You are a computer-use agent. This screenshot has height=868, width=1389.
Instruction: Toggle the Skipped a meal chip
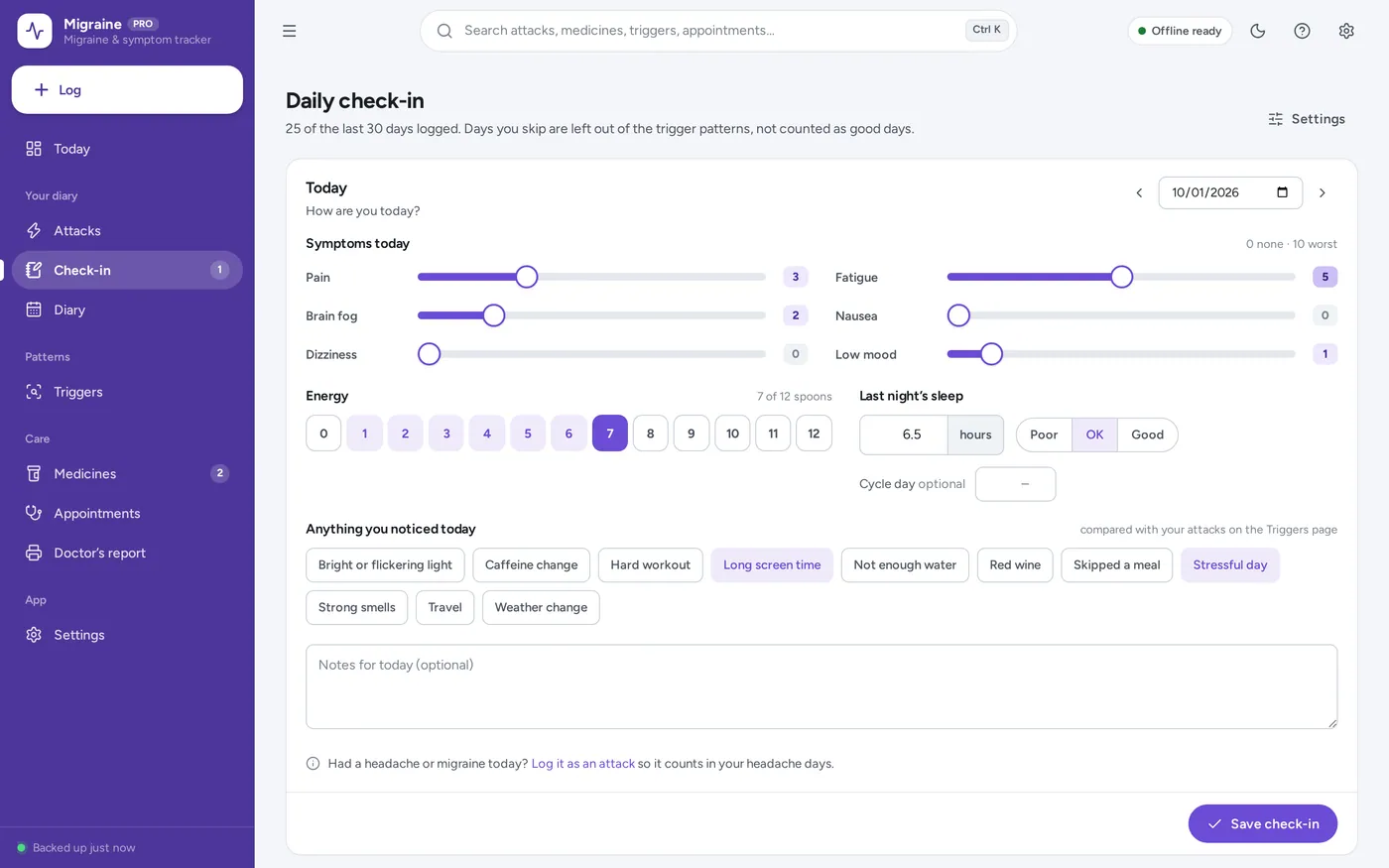[1116, 565]
